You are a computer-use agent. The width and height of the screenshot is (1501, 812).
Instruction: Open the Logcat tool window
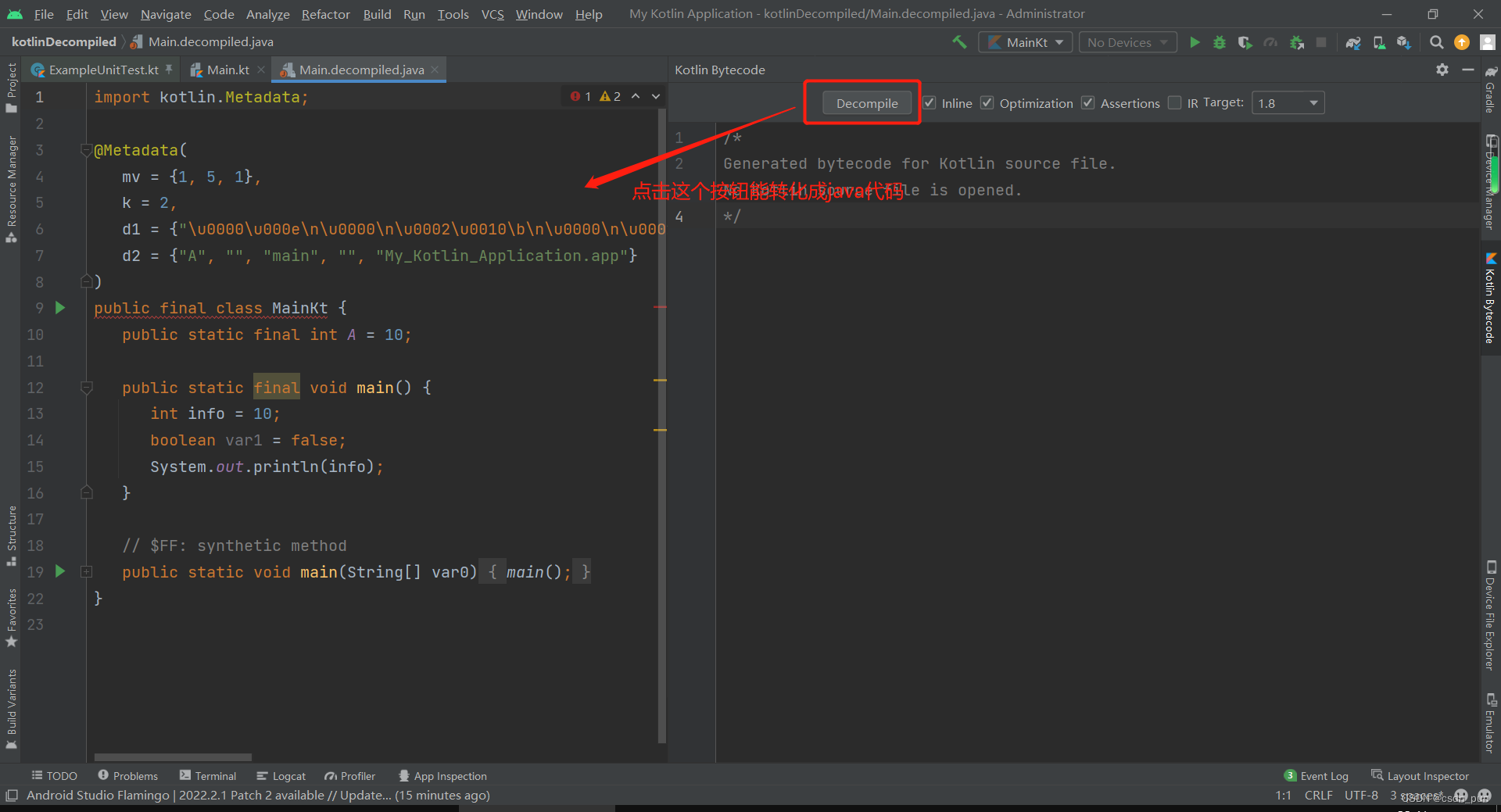point(281,775)
